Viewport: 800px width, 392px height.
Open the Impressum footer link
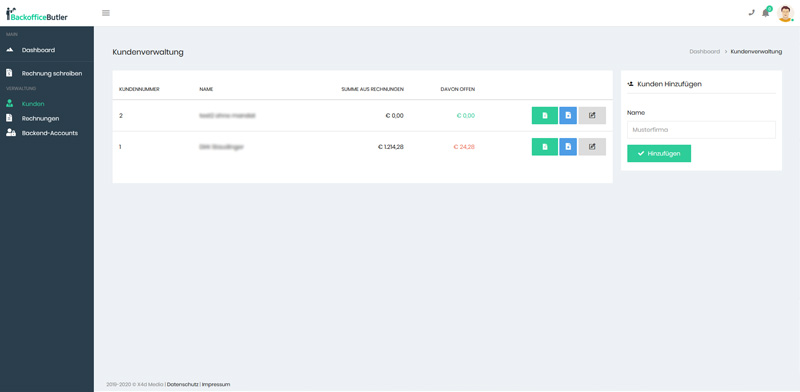216,384
